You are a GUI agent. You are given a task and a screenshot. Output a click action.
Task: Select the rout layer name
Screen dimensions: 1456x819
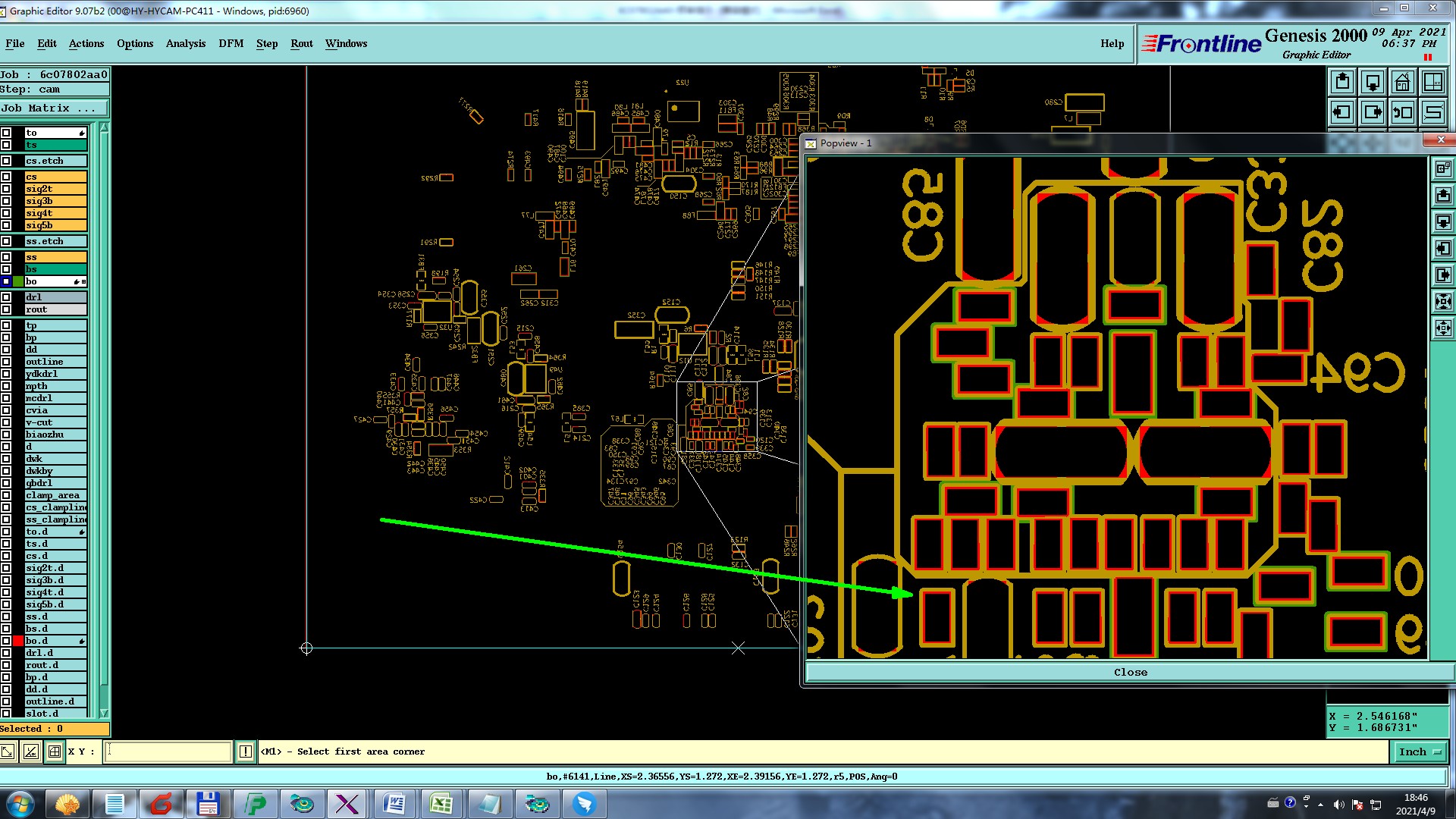click(x=55, y=309)
